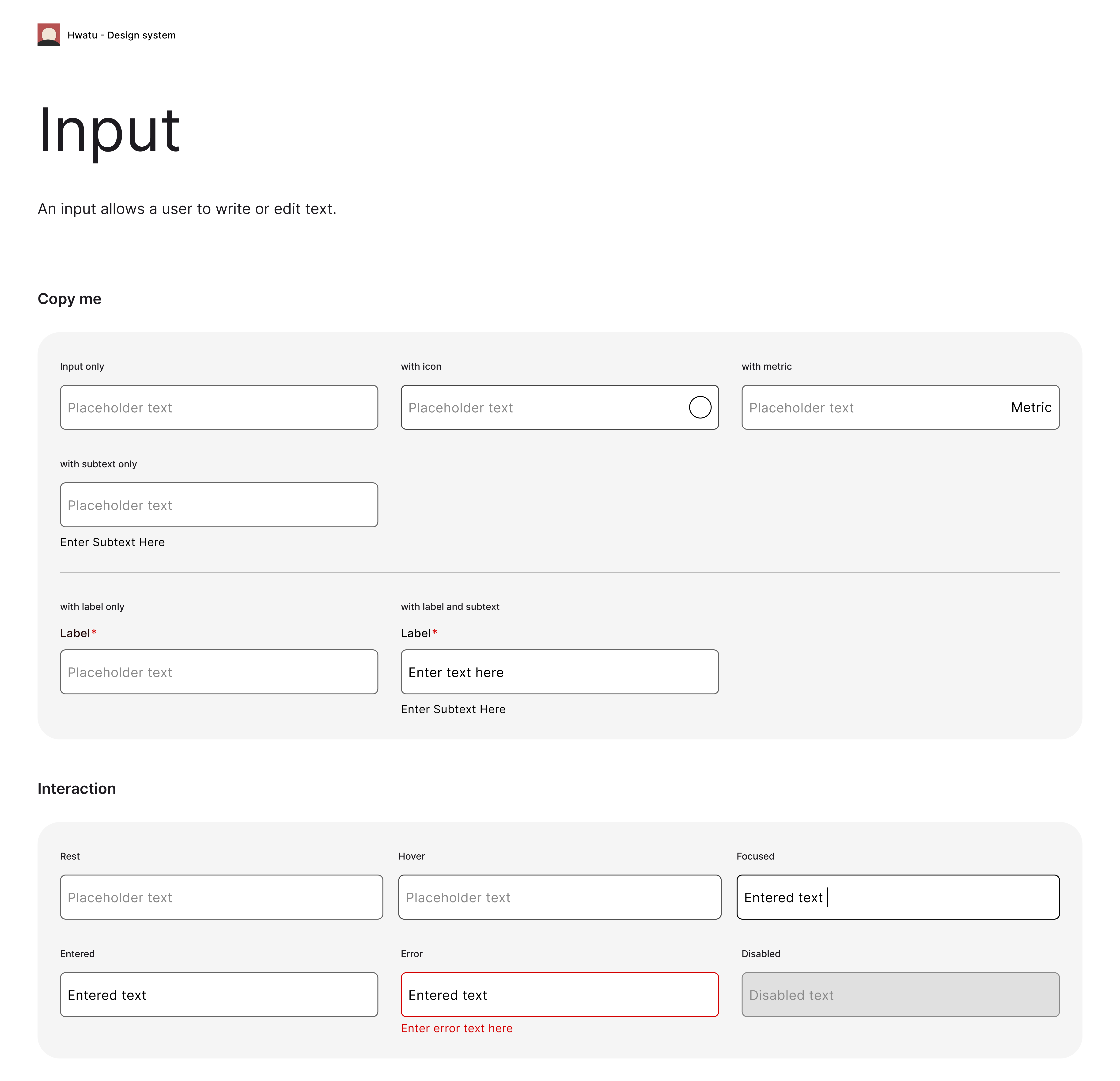Click the 'Entered' state caption
This screenshot has width=1120, height=1081.
77,954
